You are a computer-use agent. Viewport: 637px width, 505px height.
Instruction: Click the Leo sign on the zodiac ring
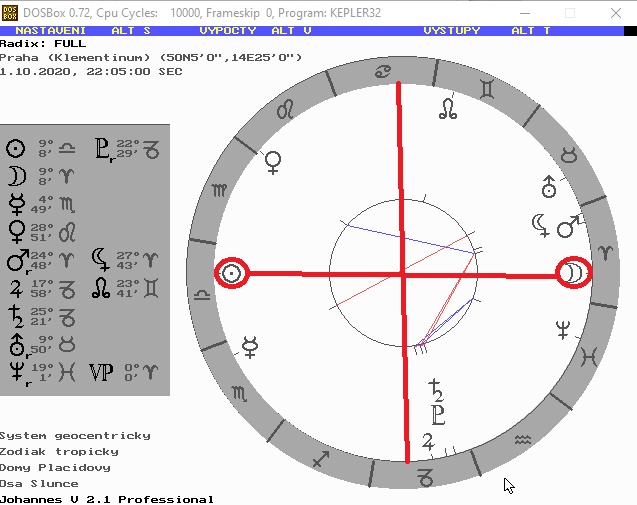tap(285, 108)
